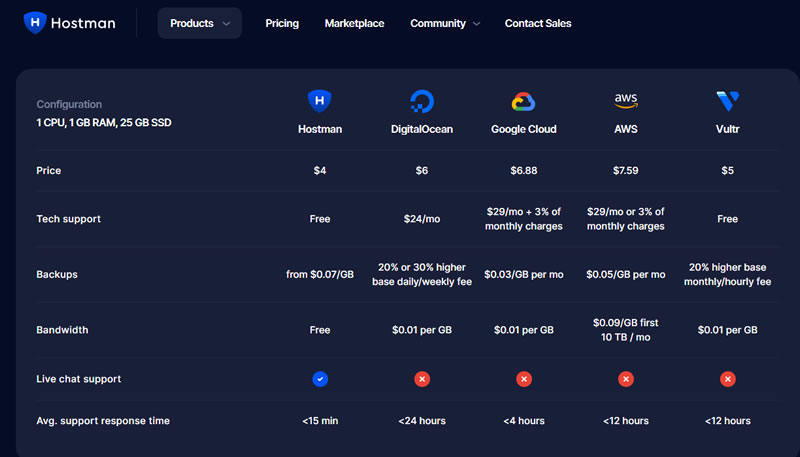Image resolution: width=800 pixels, height=457 pixels.
Task: Click the DigitalOcean price $6
Action: tap(422, 170)
